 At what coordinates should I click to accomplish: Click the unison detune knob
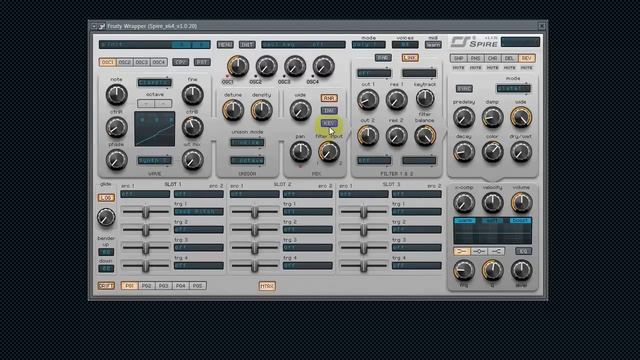point(233,110)
